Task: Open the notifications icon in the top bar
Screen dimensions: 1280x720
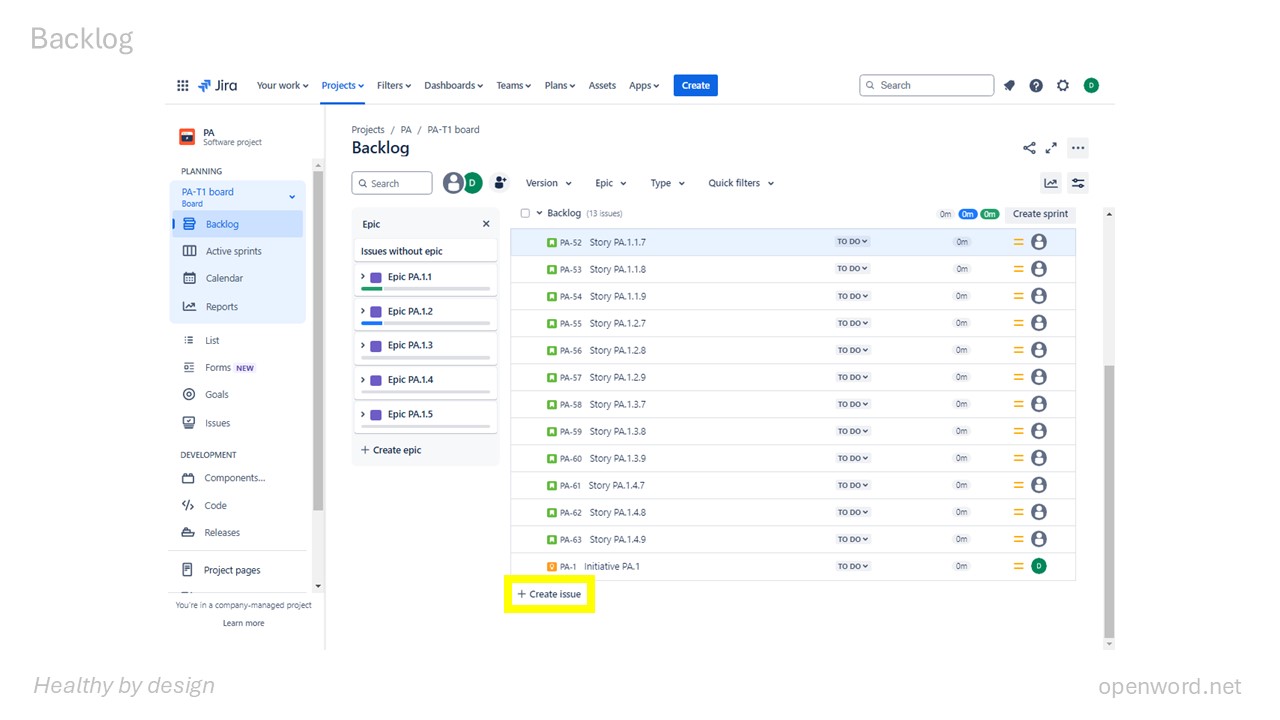Action: pyautogui.click(x=1009, y=86)
